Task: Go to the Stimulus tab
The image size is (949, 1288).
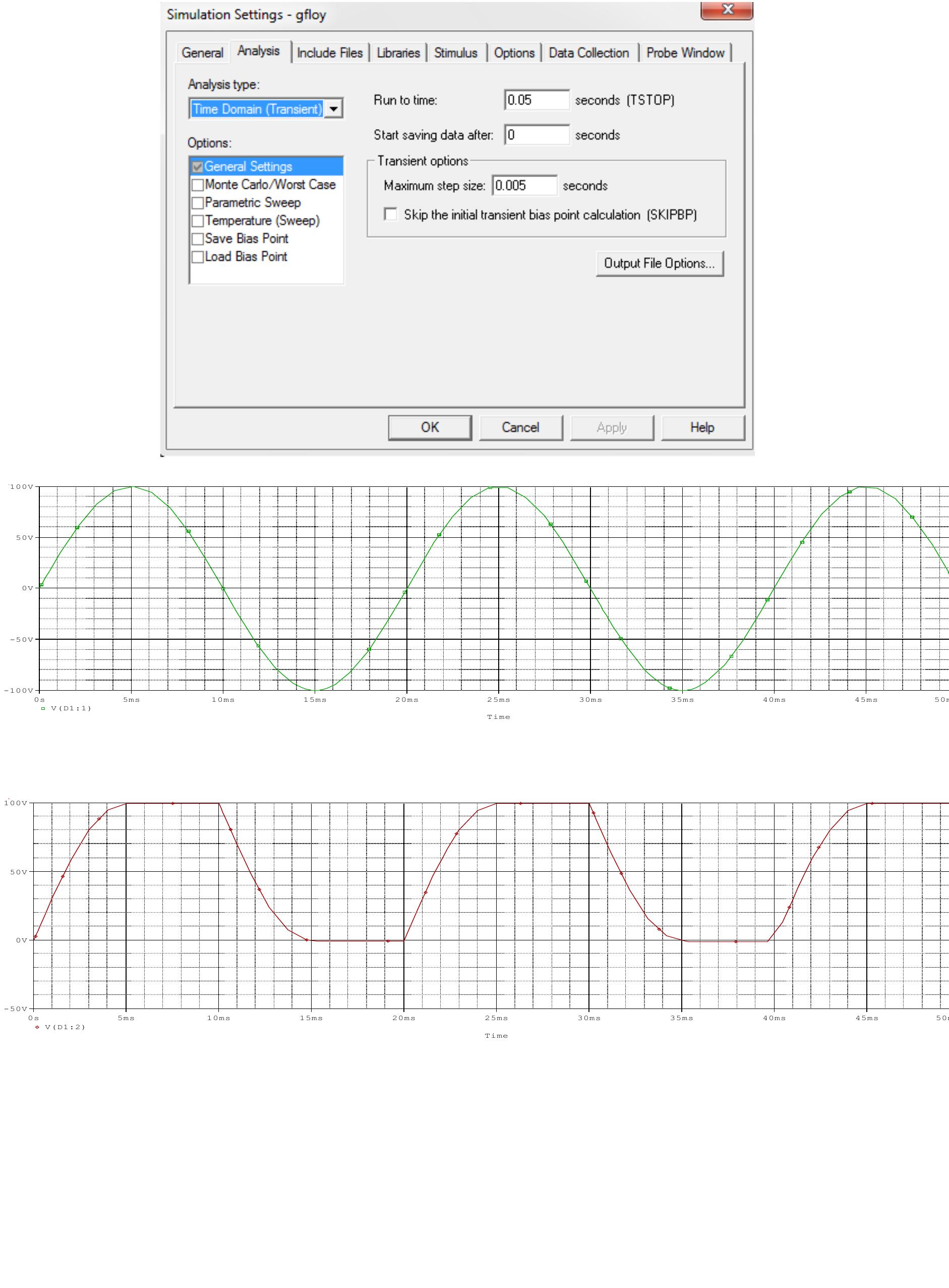Action: tap(456, 53)
